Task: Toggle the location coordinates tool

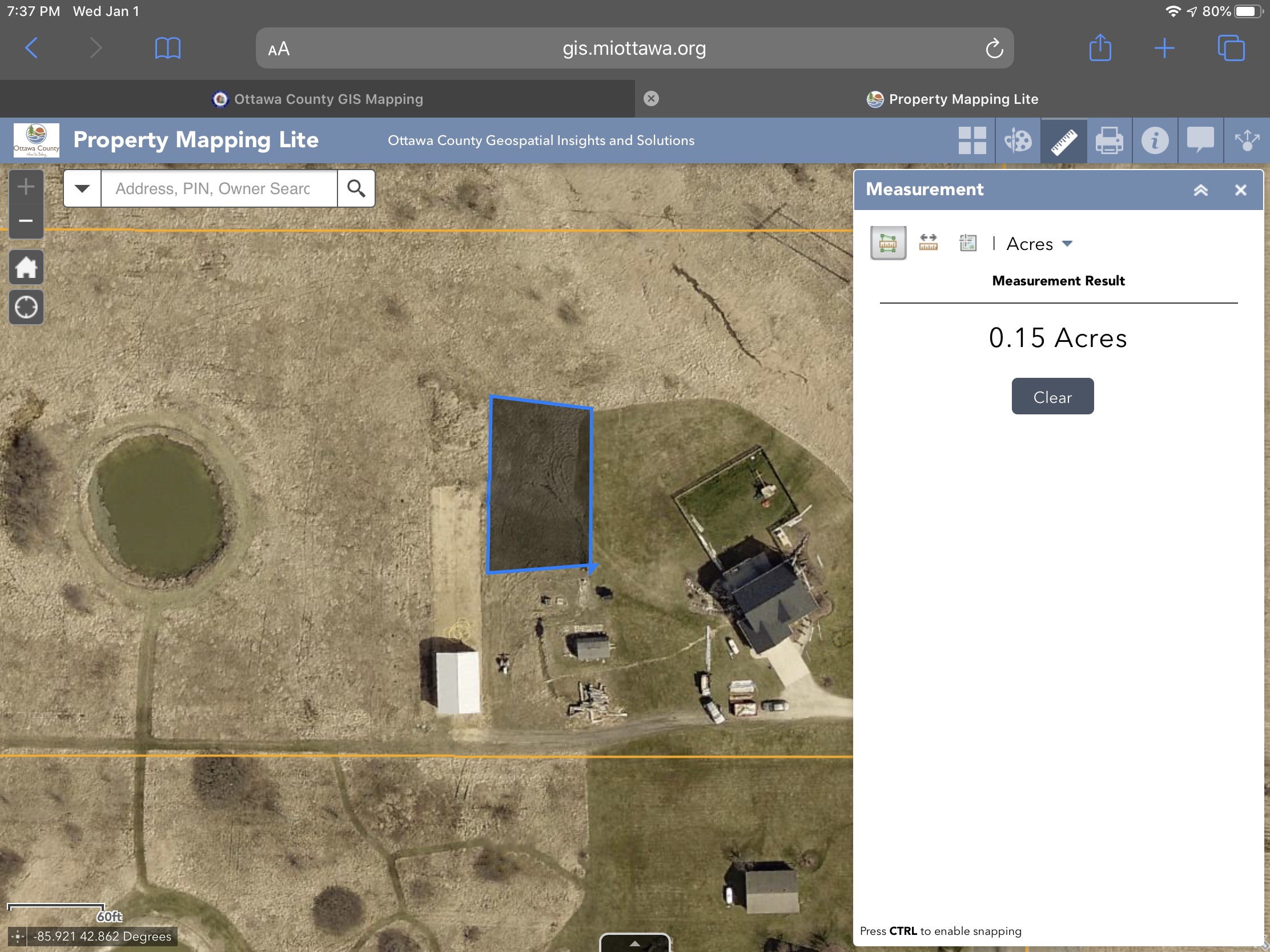Action: (x=967, y=243)
